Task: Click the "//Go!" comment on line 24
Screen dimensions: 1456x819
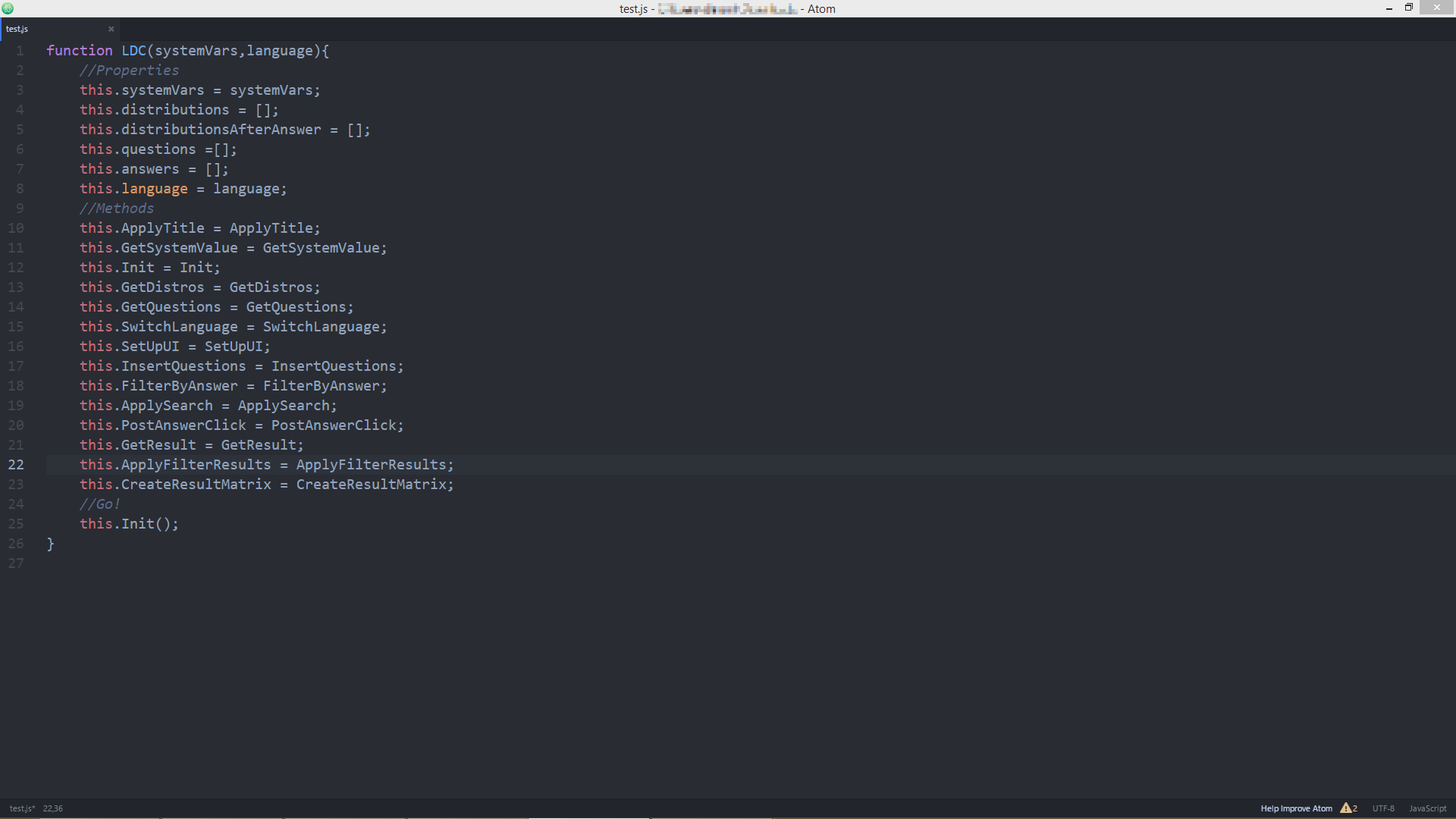Action: coord(99,504)
